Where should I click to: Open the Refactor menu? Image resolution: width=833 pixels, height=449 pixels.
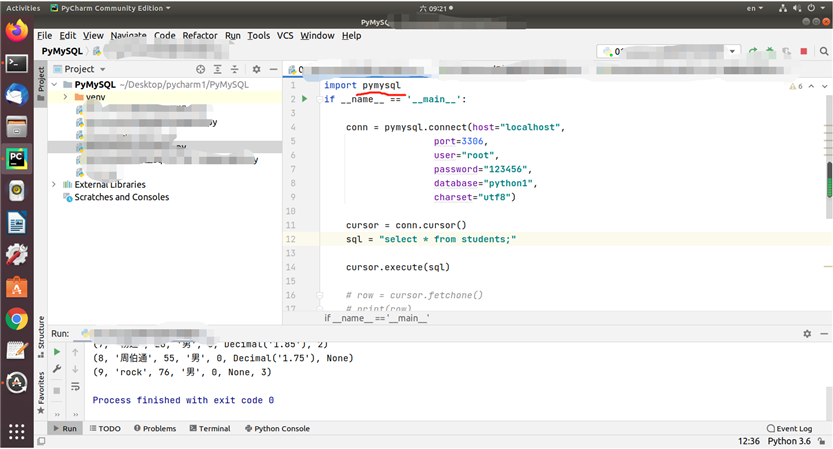point(200,36)
